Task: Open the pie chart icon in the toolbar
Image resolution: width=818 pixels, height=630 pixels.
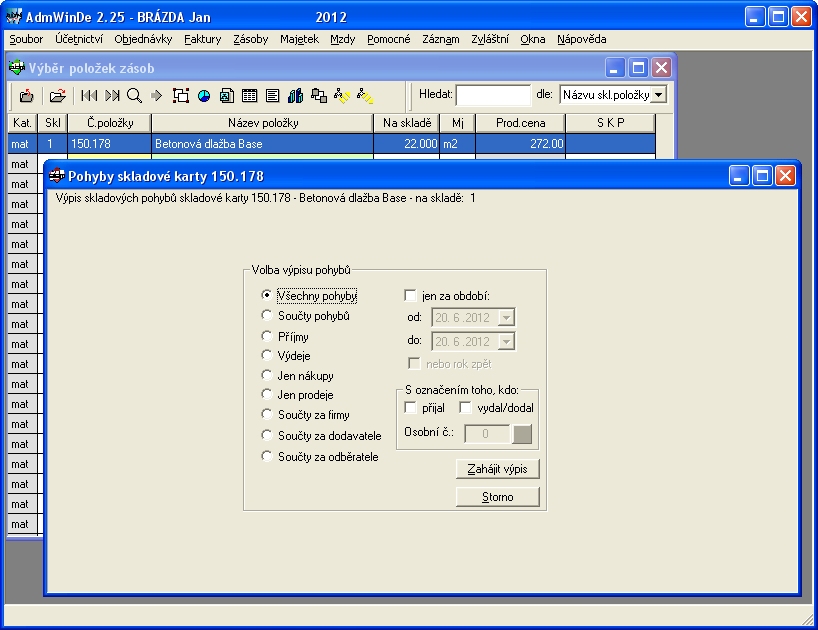Action: tap(204, 95)
